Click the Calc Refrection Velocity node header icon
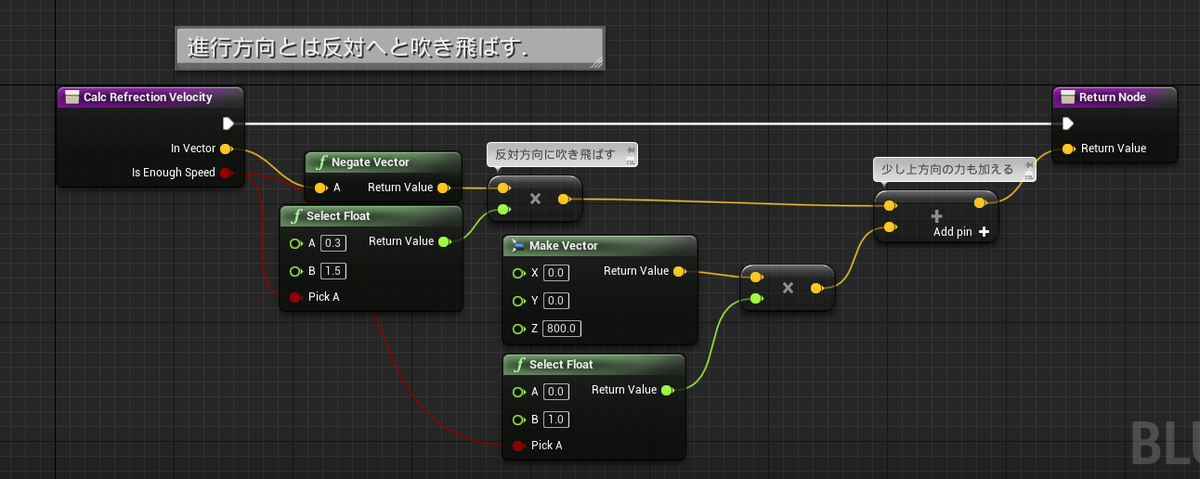This screenshot has height=479, width=1200. [71, 97]
